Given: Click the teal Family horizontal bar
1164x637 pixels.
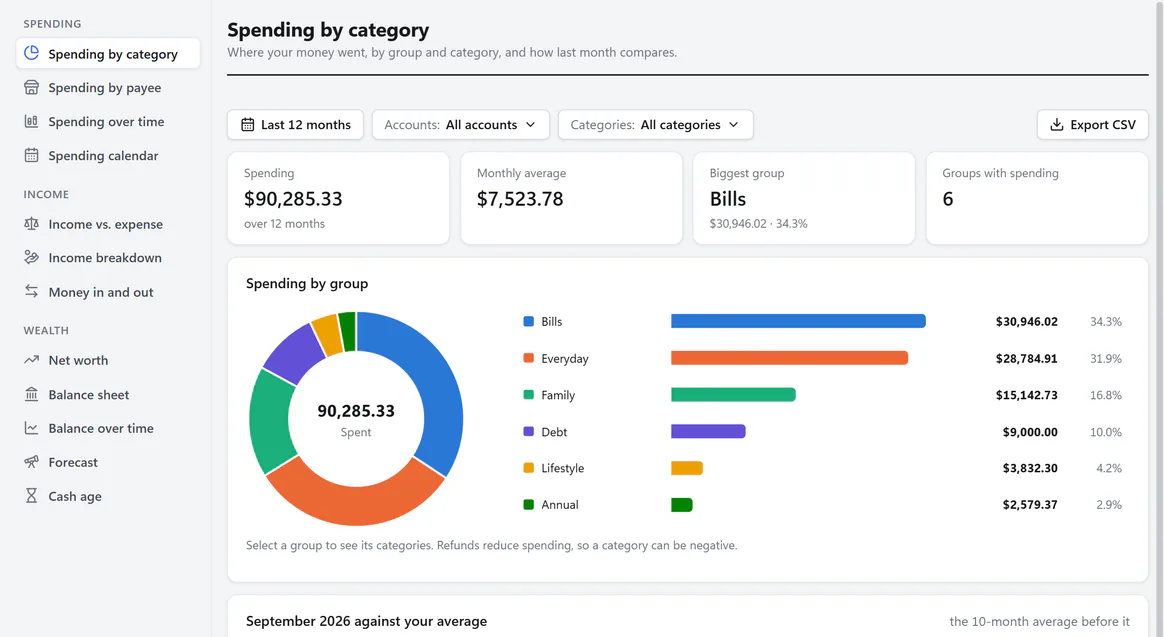Looking at the screenshot, I should coord(733,394).
